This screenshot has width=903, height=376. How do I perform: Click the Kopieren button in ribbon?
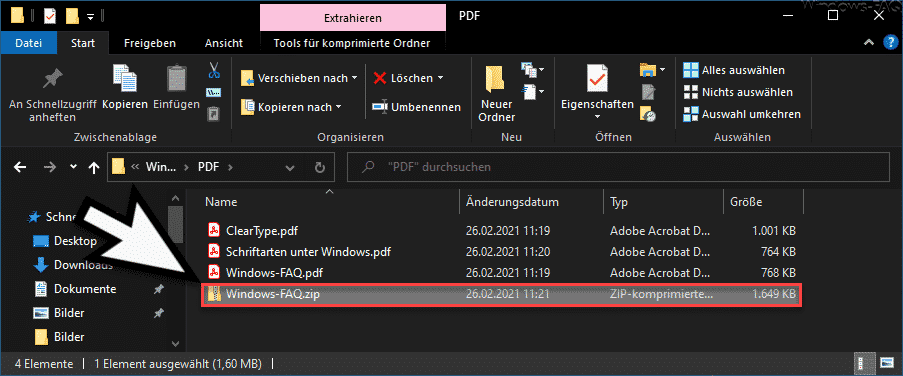coord(125,88)
